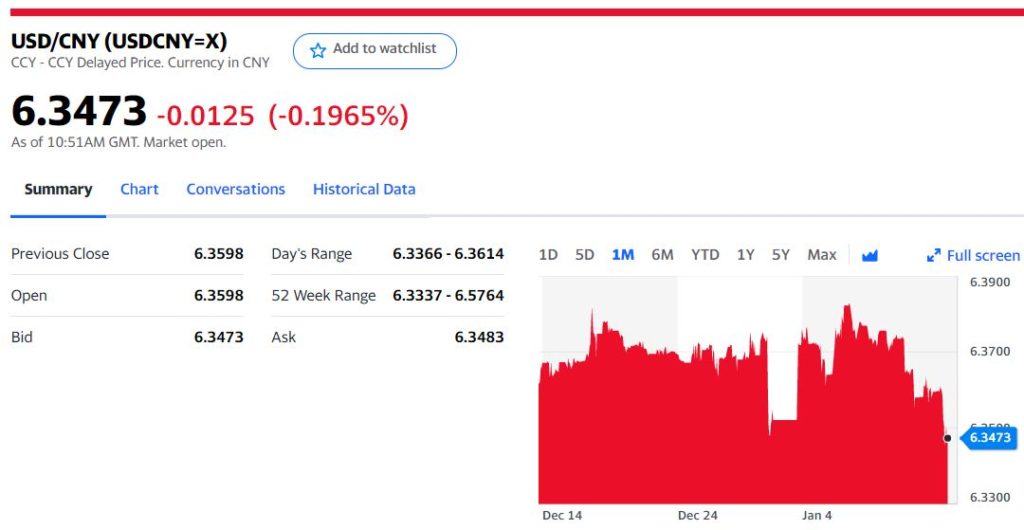Click the star icon in the watchlist button
This screenshot has width=1024, height=530.
click(318, 50)
